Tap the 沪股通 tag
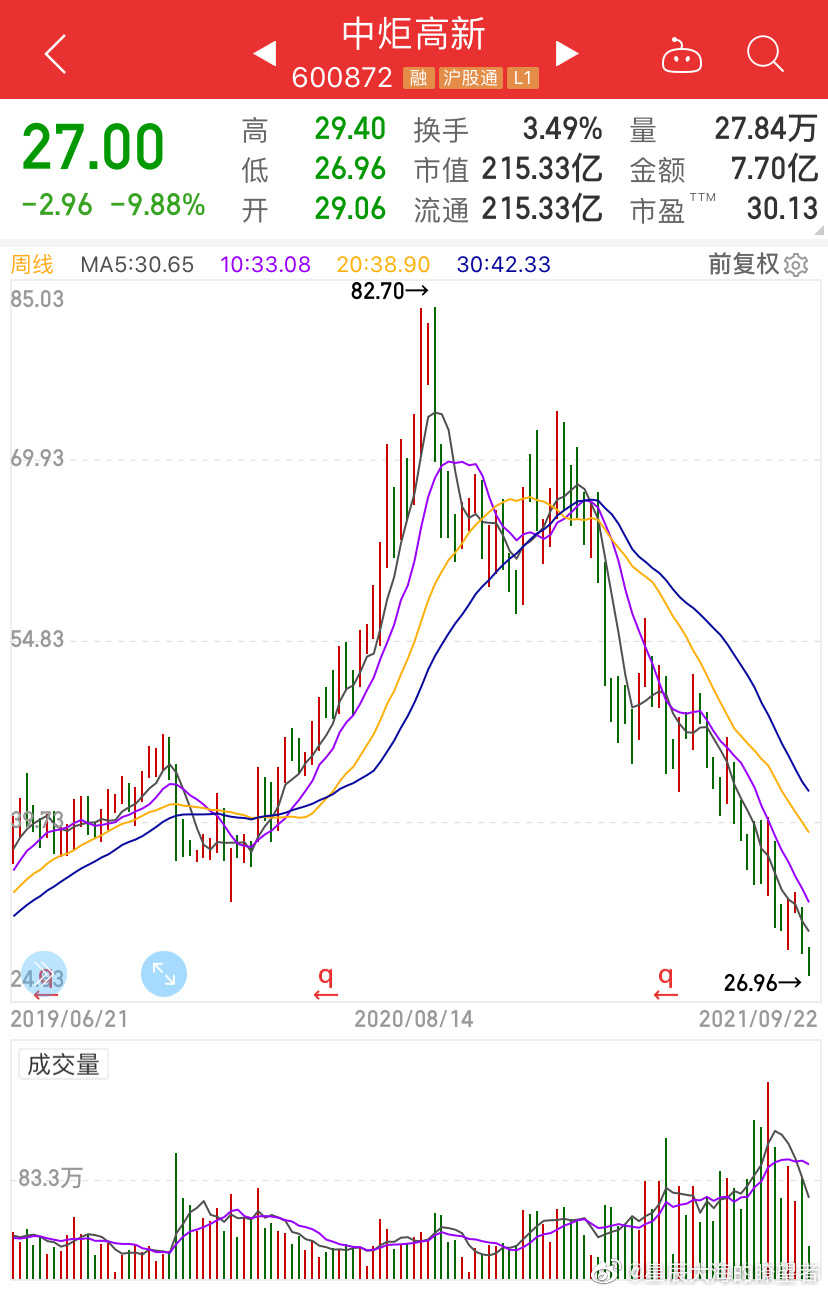The image size is (828, 1293). (469, 78)
